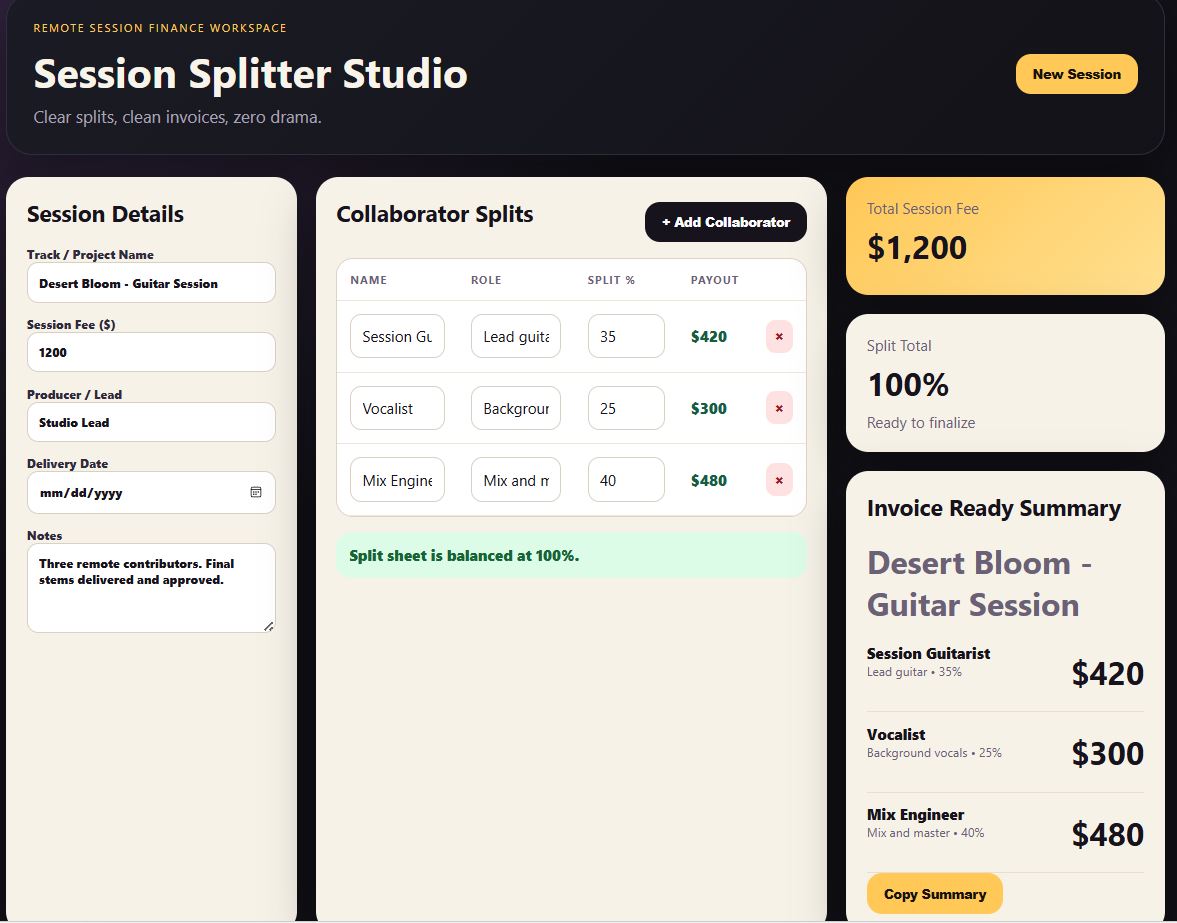This screenshot has width=1177, height=923.
Task: Click the 'Desert Bloom - Guitar Session' summary title
Action: point(980,584)
